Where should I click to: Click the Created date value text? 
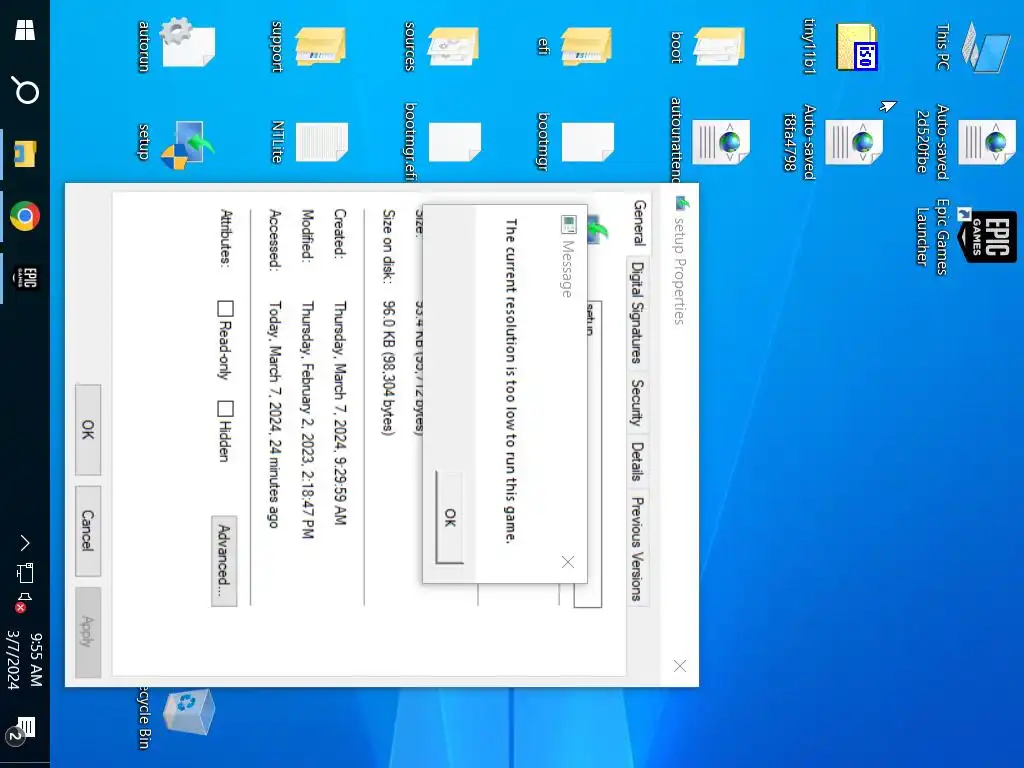pos(340,413)
